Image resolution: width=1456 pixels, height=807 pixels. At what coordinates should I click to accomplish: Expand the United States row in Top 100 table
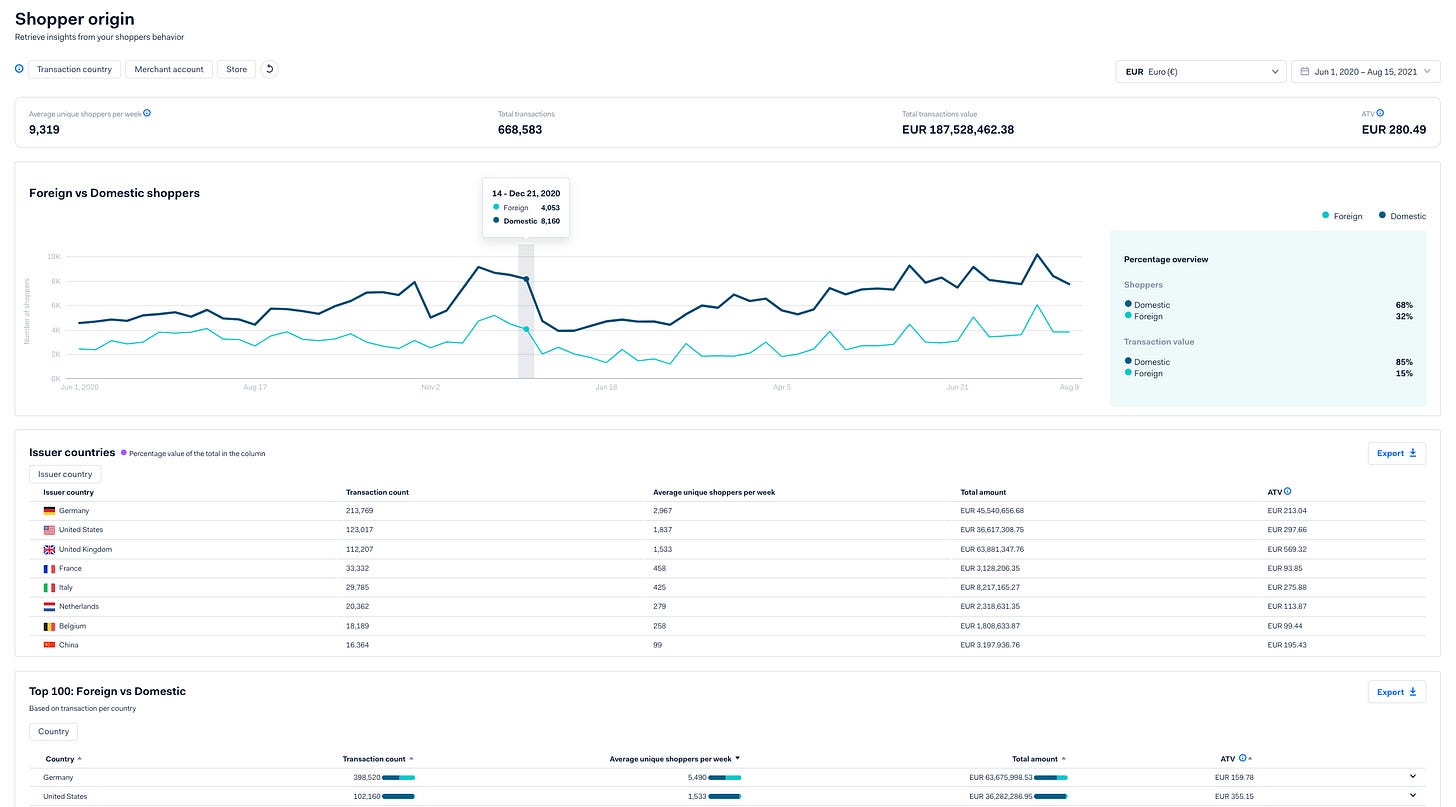click(x=1413, y=795)
